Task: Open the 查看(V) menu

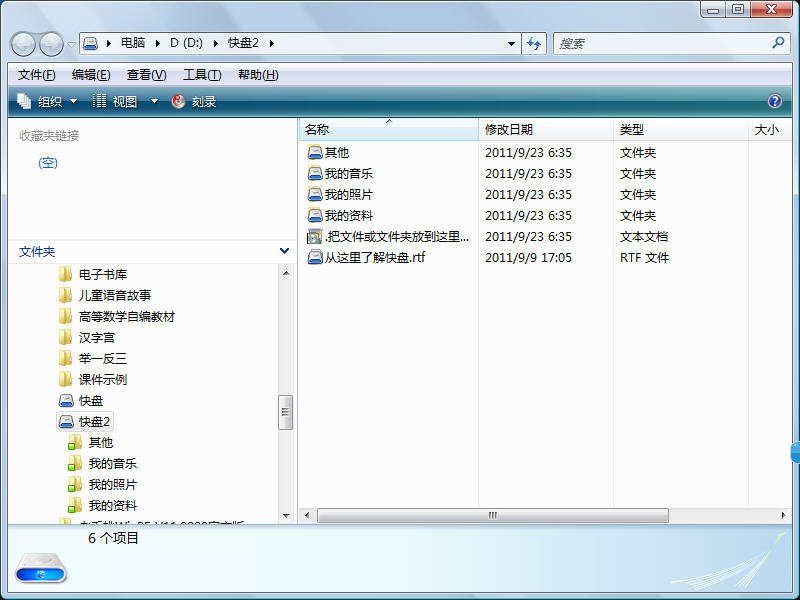Action: [x=146, y=75]
